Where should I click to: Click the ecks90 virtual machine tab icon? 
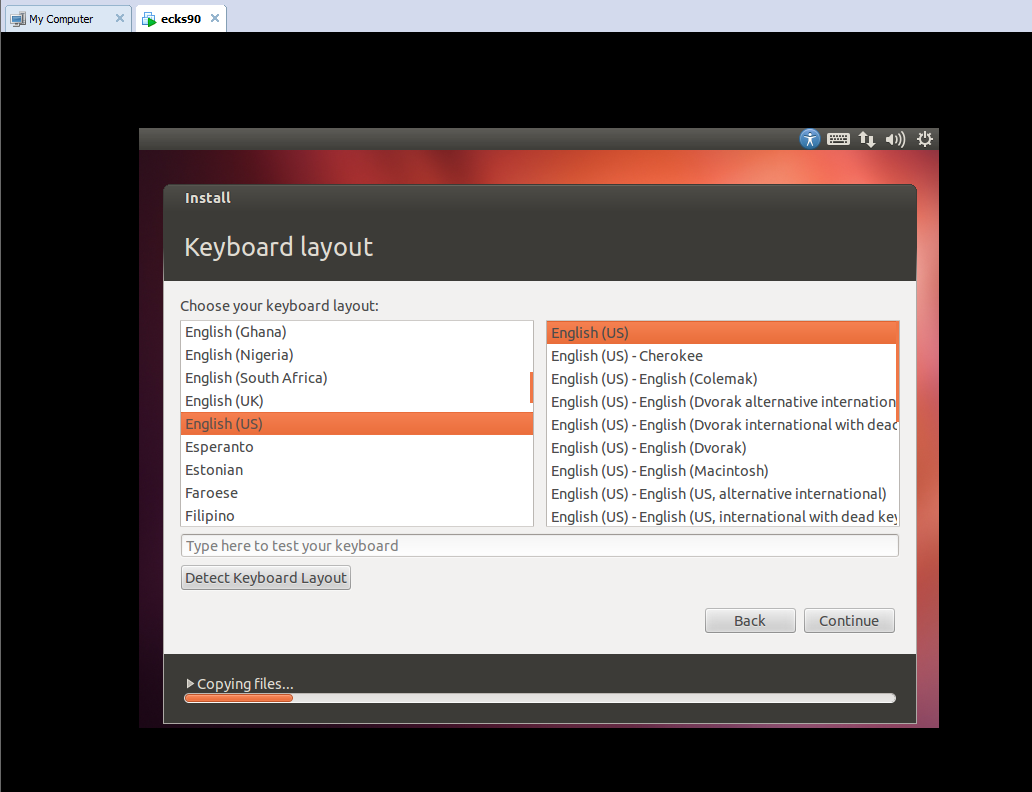[x=149, y=19]
